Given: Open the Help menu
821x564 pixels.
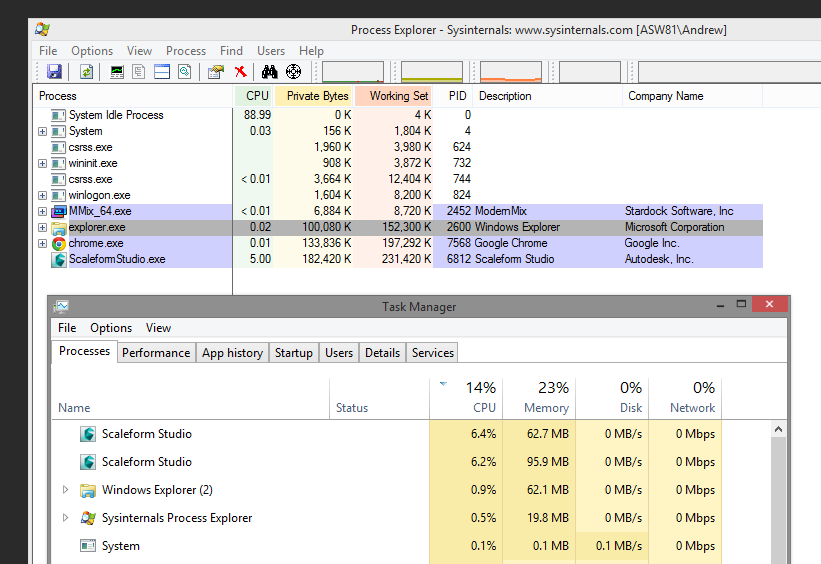Looking at the screenshot, I should click(312, 51).
